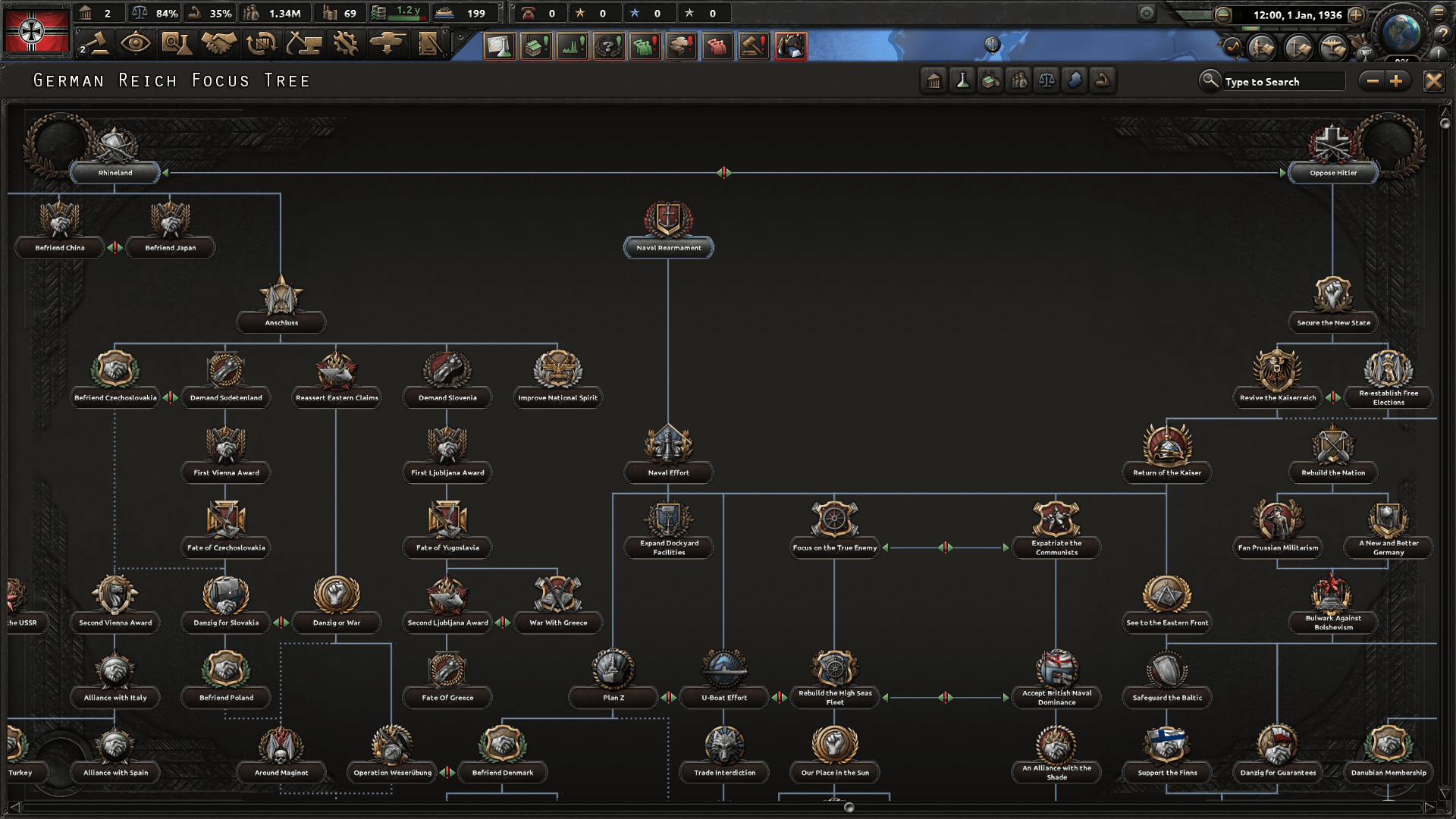Click the Oppose Hitler focus icon
This screenshot has height=819, width=1456.
pos(1332,146)
